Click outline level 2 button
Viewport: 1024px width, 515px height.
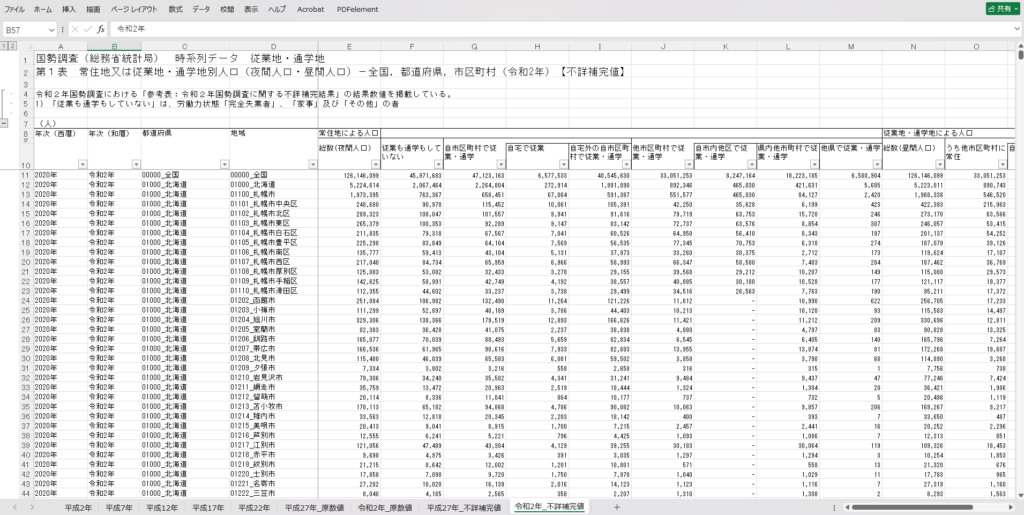12,46
